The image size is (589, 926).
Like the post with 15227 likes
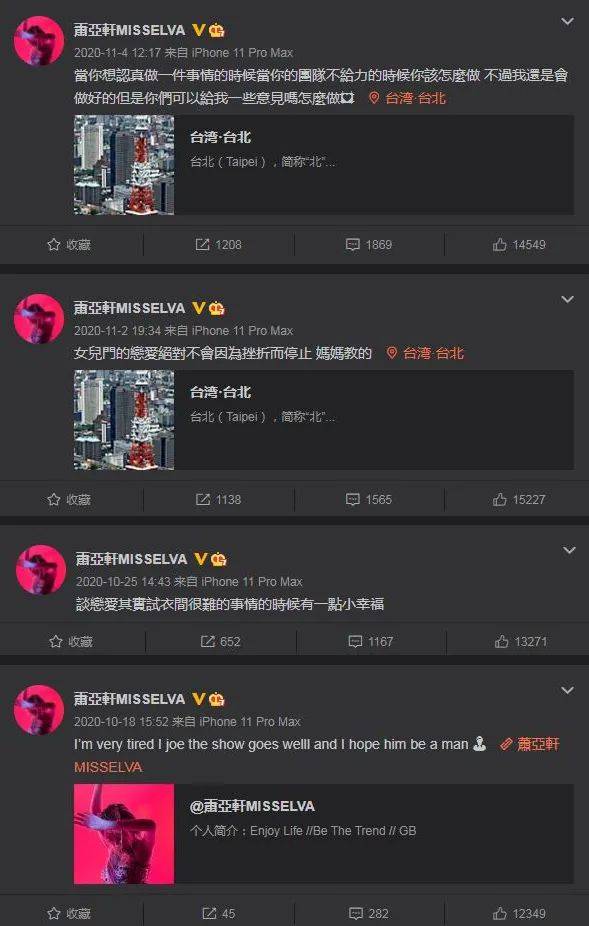(519, 500)
